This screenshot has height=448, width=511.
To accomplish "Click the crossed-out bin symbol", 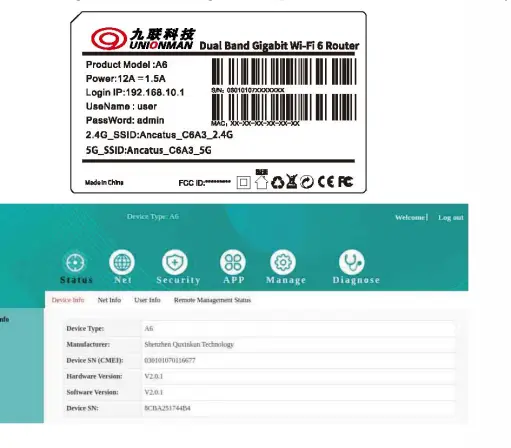I will (x=291, y=182).
